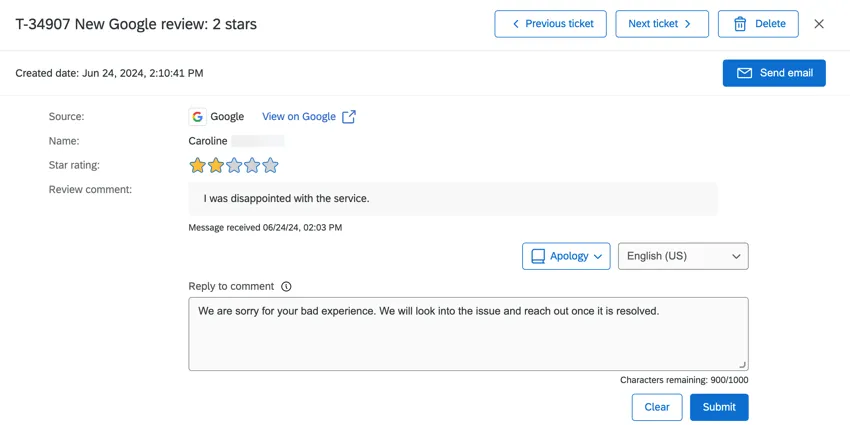The width and height of the screenshot is (850, 425).
Task: Click the external link icon beside View on Google
Action: (x=349, y=117)
